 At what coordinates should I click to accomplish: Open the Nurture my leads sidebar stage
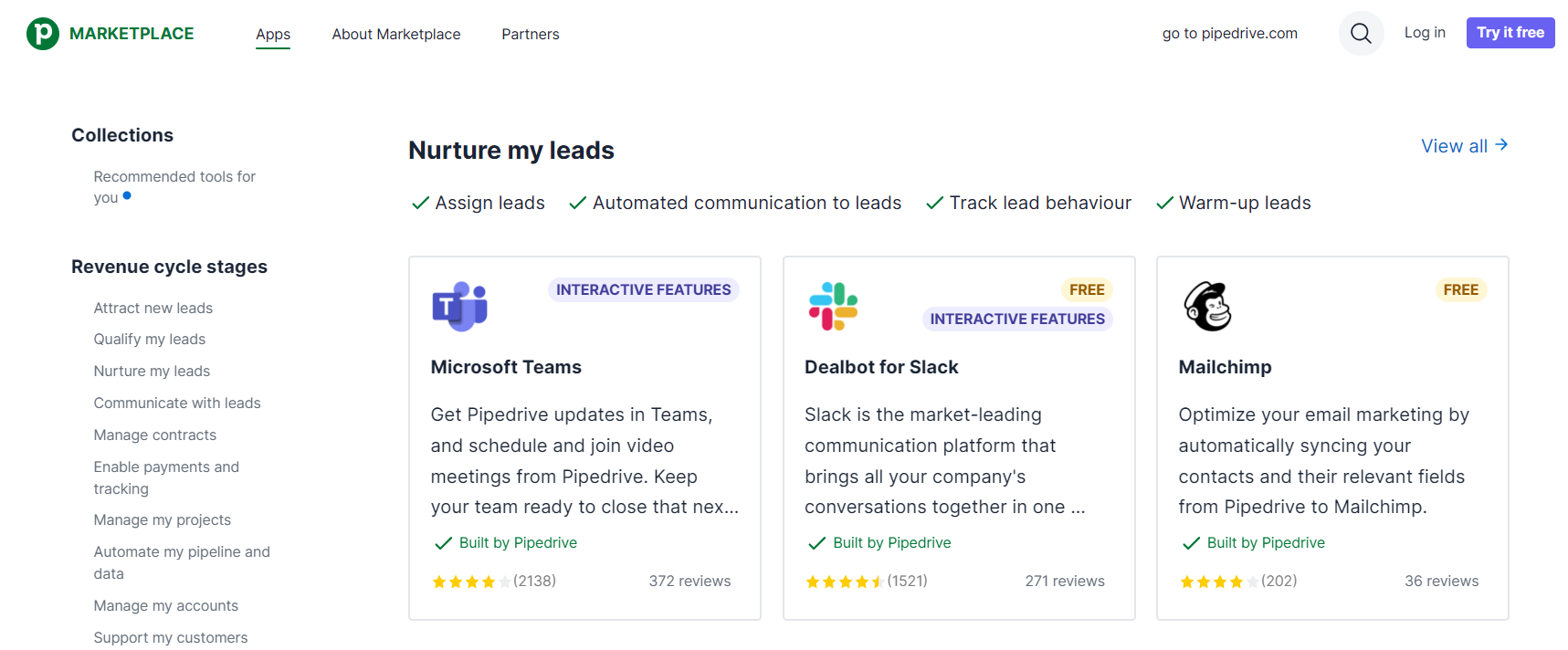(152, 371)
